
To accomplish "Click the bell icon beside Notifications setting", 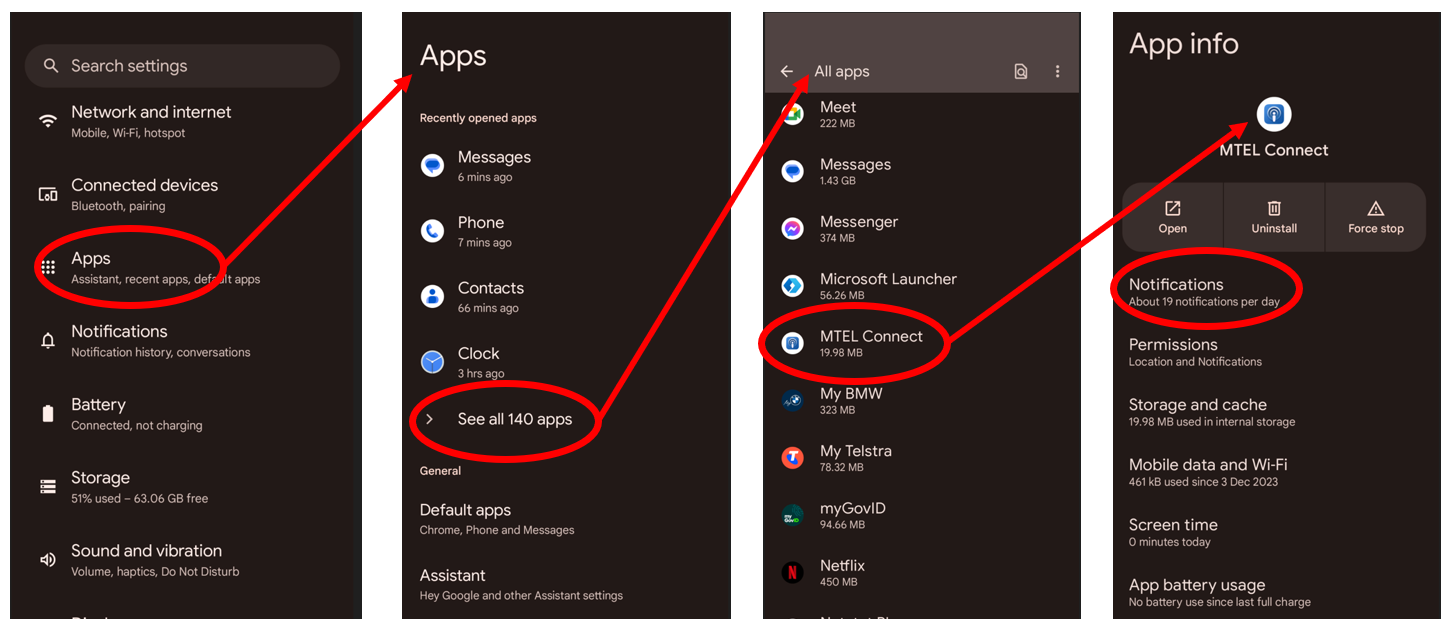I will [48, 341].
